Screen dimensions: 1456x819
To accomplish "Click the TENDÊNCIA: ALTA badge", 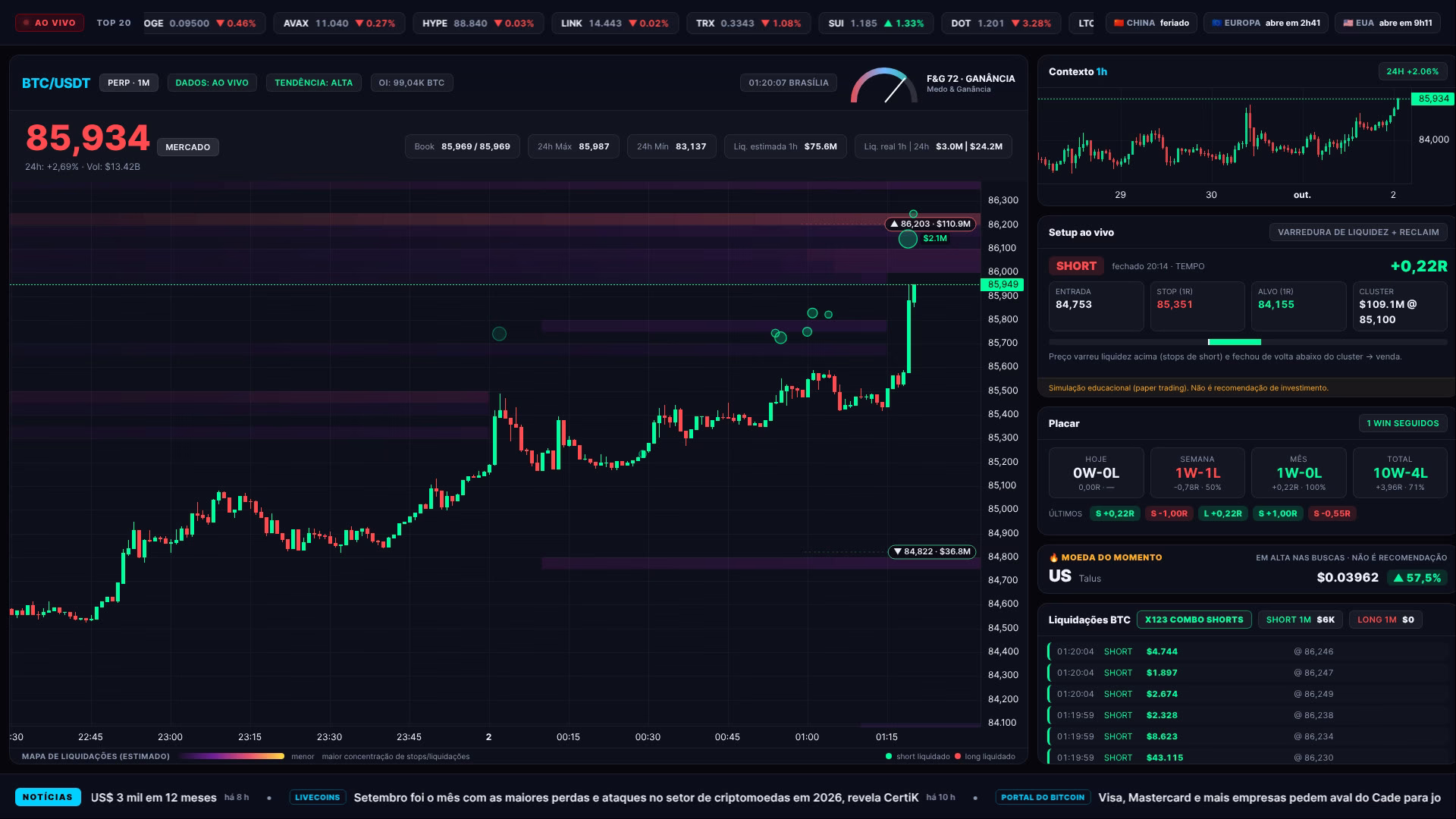I will click(313, 83).
